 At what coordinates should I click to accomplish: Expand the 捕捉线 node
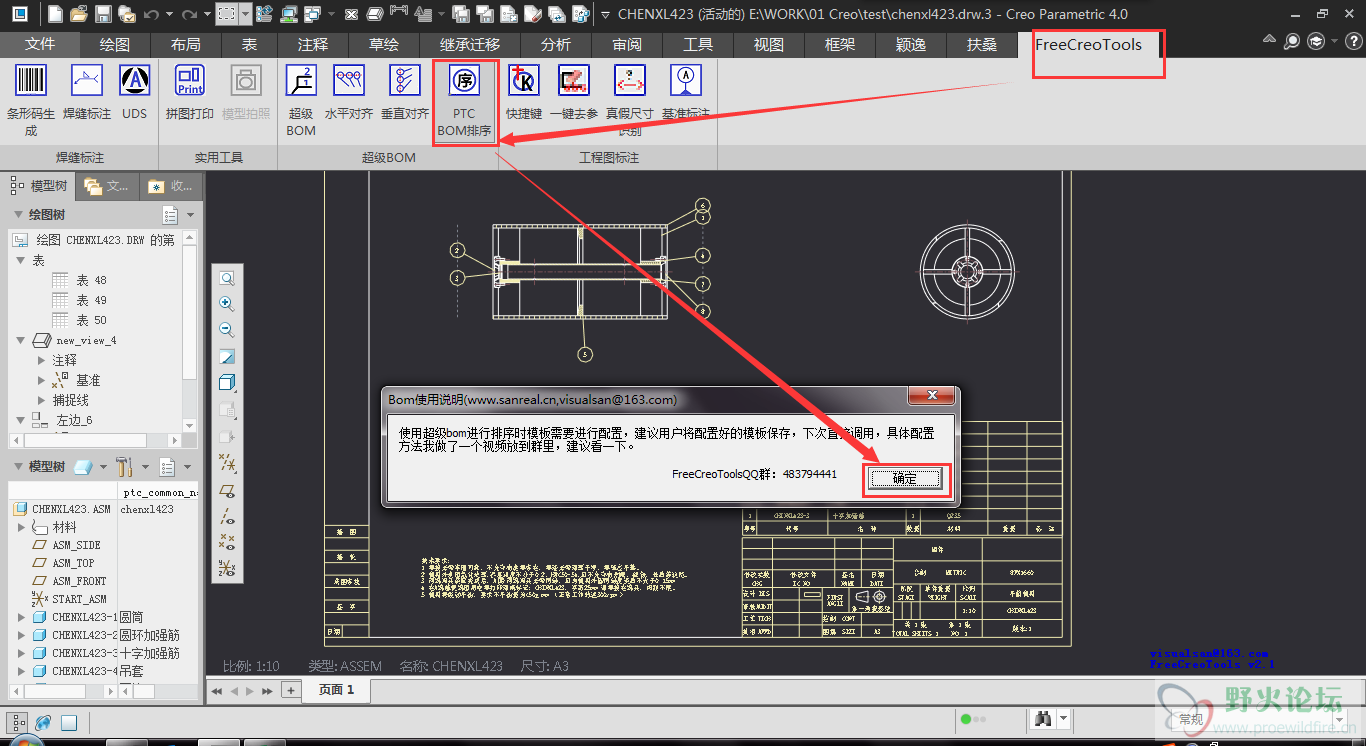click(x=42, y=400)
